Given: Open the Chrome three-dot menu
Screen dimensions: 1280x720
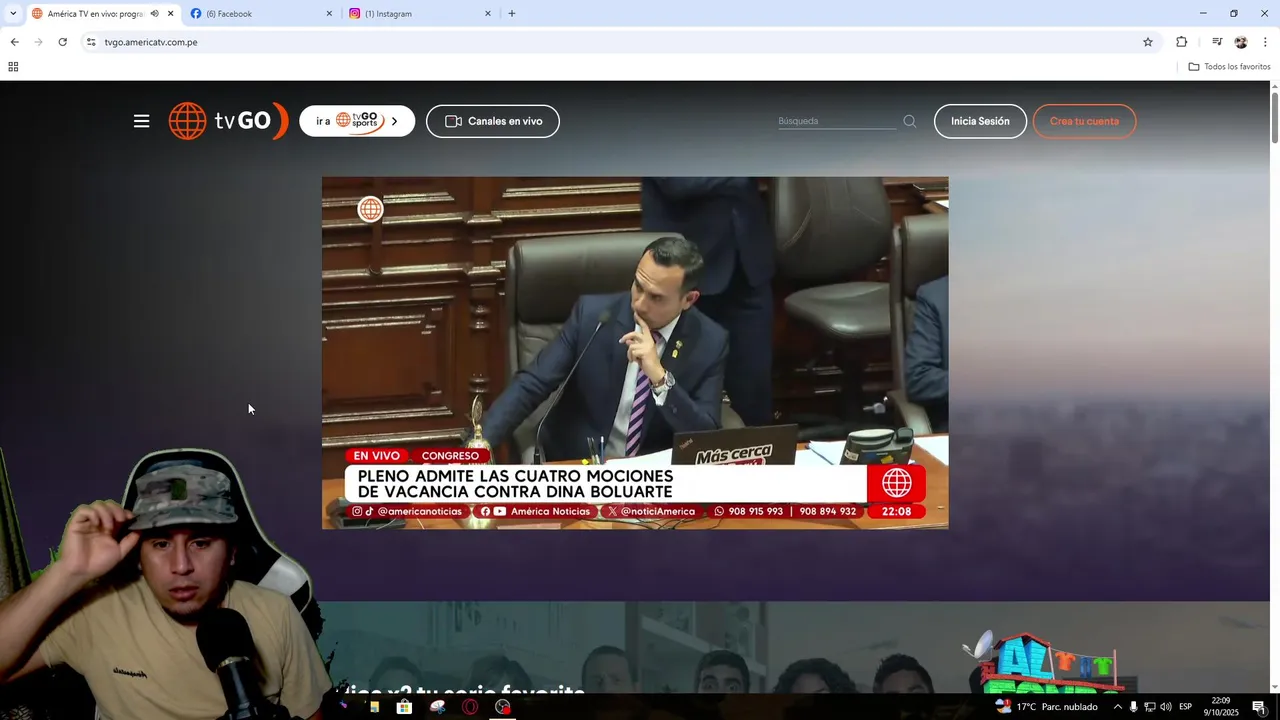Looking at the screenshot, I should click(x=1265, y=42).
